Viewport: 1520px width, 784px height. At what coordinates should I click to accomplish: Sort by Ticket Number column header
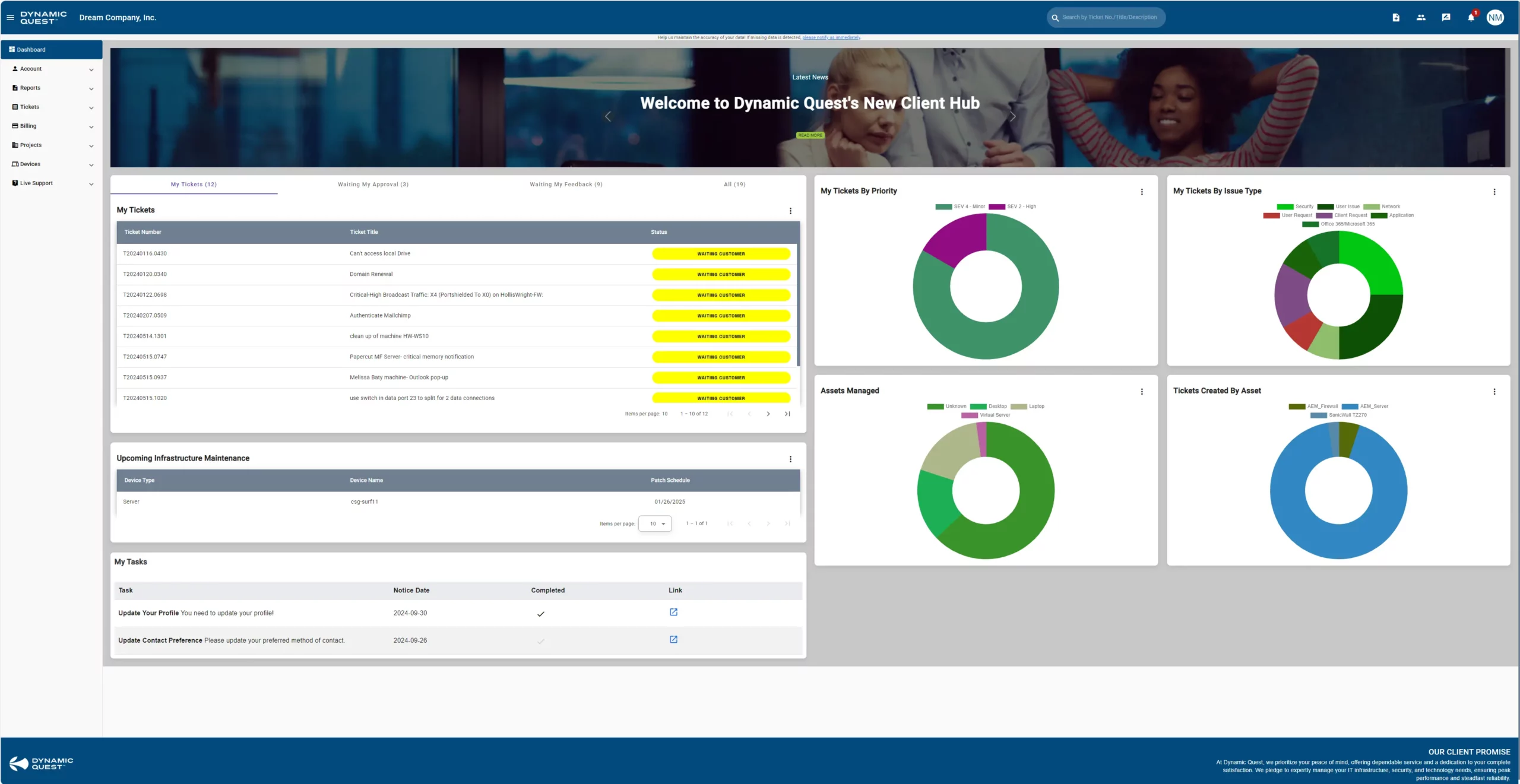(x=142, y=232)
